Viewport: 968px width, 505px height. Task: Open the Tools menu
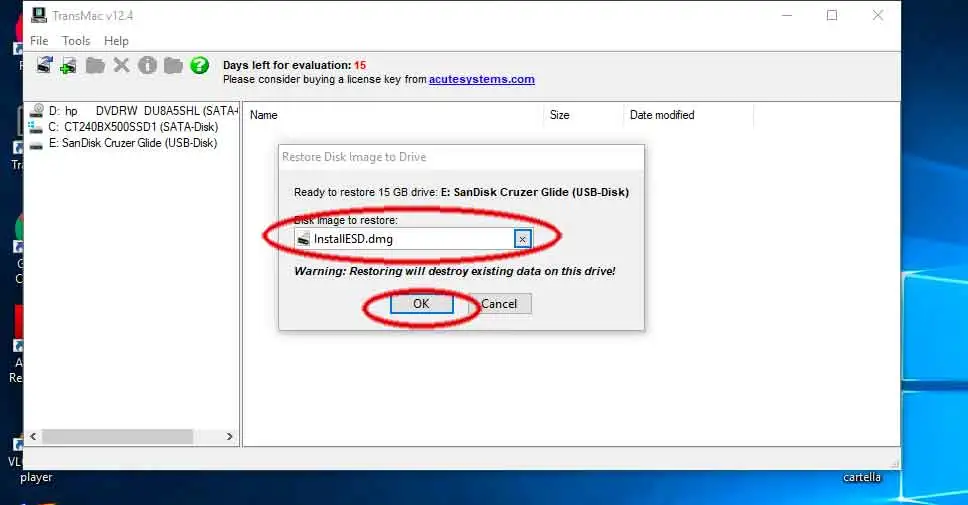point(76,41)
